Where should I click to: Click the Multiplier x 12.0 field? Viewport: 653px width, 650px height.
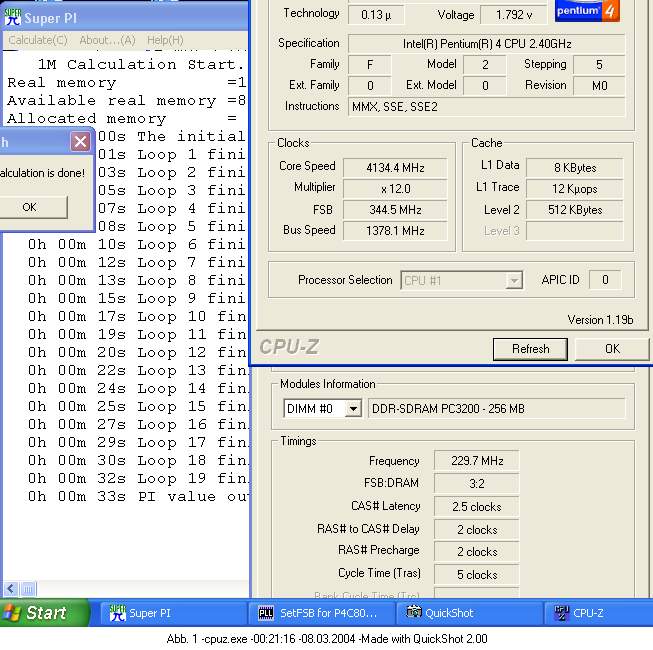(395, 189)
